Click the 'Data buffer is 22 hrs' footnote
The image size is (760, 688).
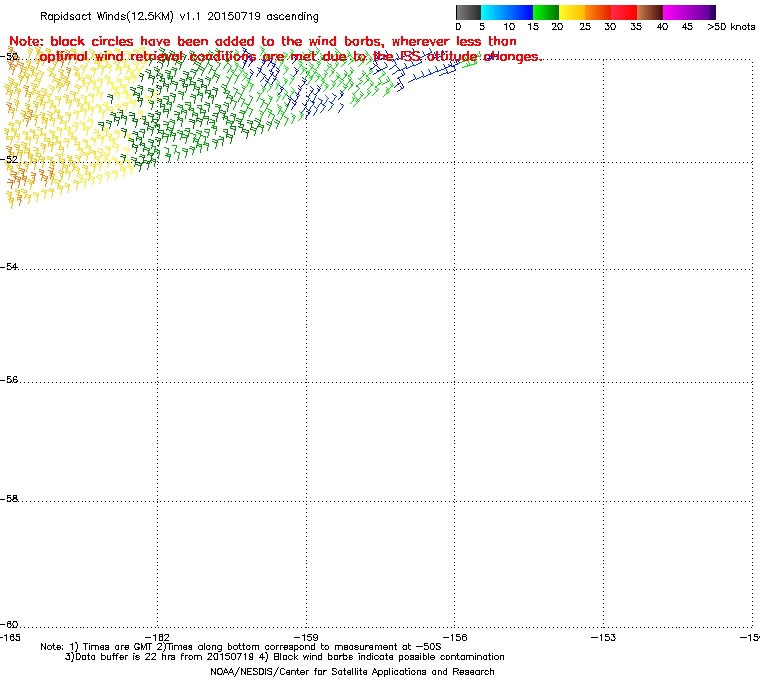coord(285,657)
